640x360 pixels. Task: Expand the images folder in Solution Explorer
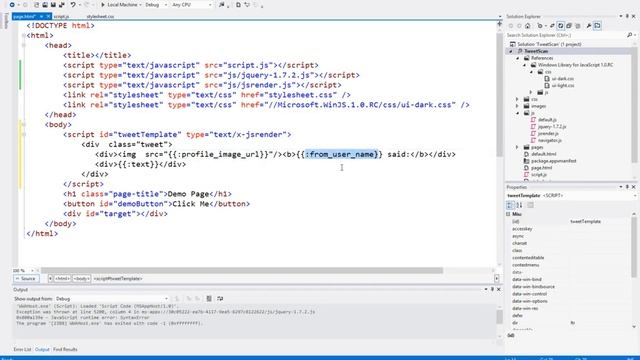tap(518, 106)
